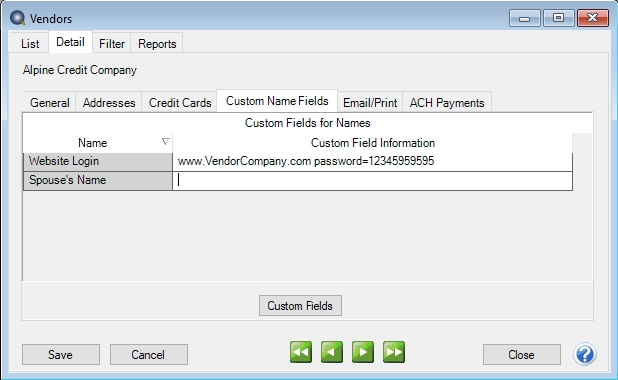This screenshot has height=380, width=618.
Task: Sort by Name column filter arrow
Action: coord(166,142)
